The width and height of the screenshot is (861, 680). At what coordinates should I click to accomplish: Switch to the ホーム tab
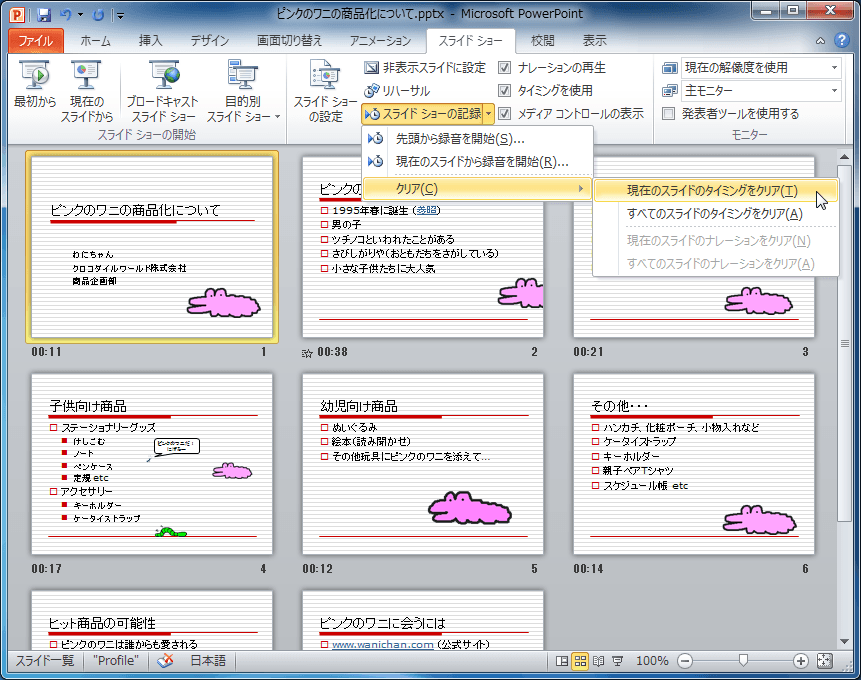(95, 41)
